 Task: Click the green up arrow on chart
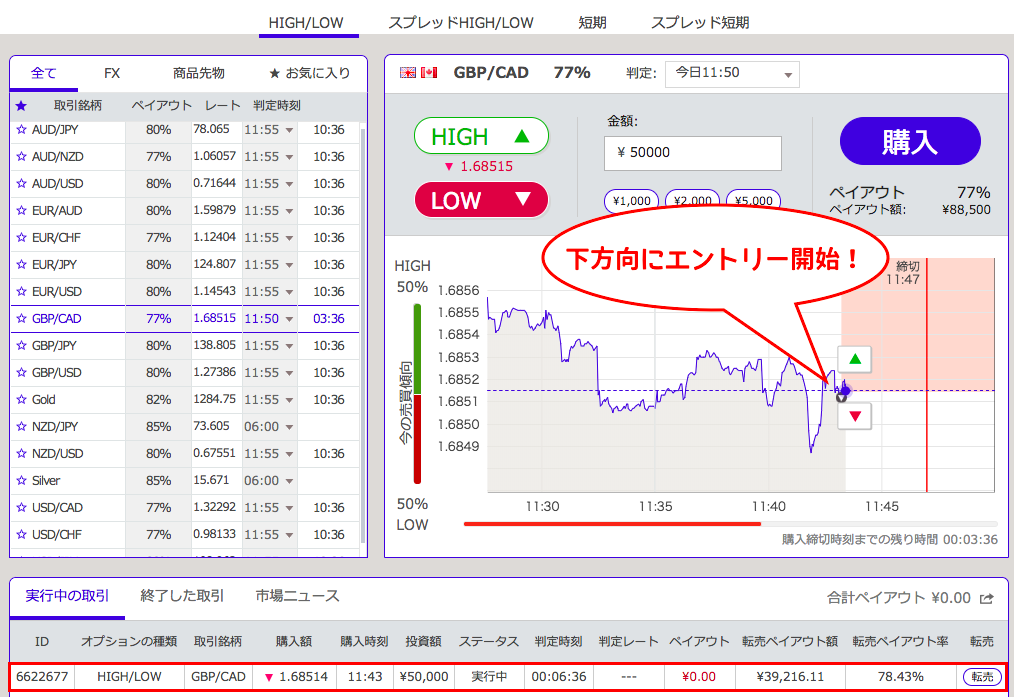click(x=853, y=360)
